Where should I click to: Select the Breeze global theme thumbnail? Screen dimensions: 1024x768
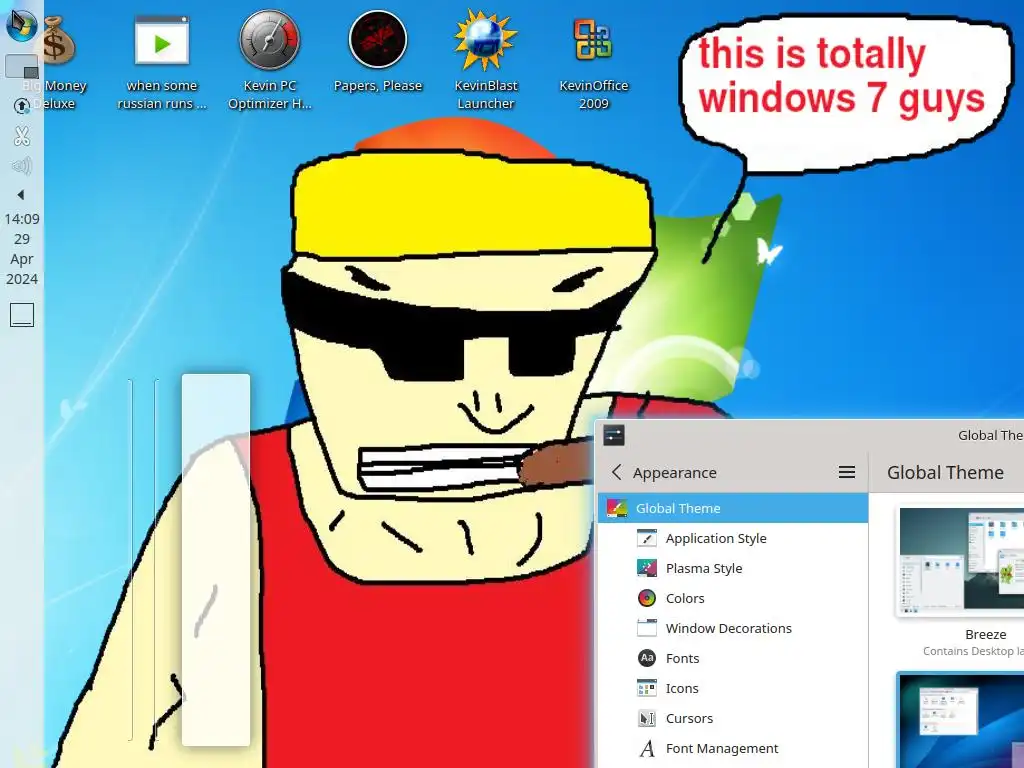point(961,562)
